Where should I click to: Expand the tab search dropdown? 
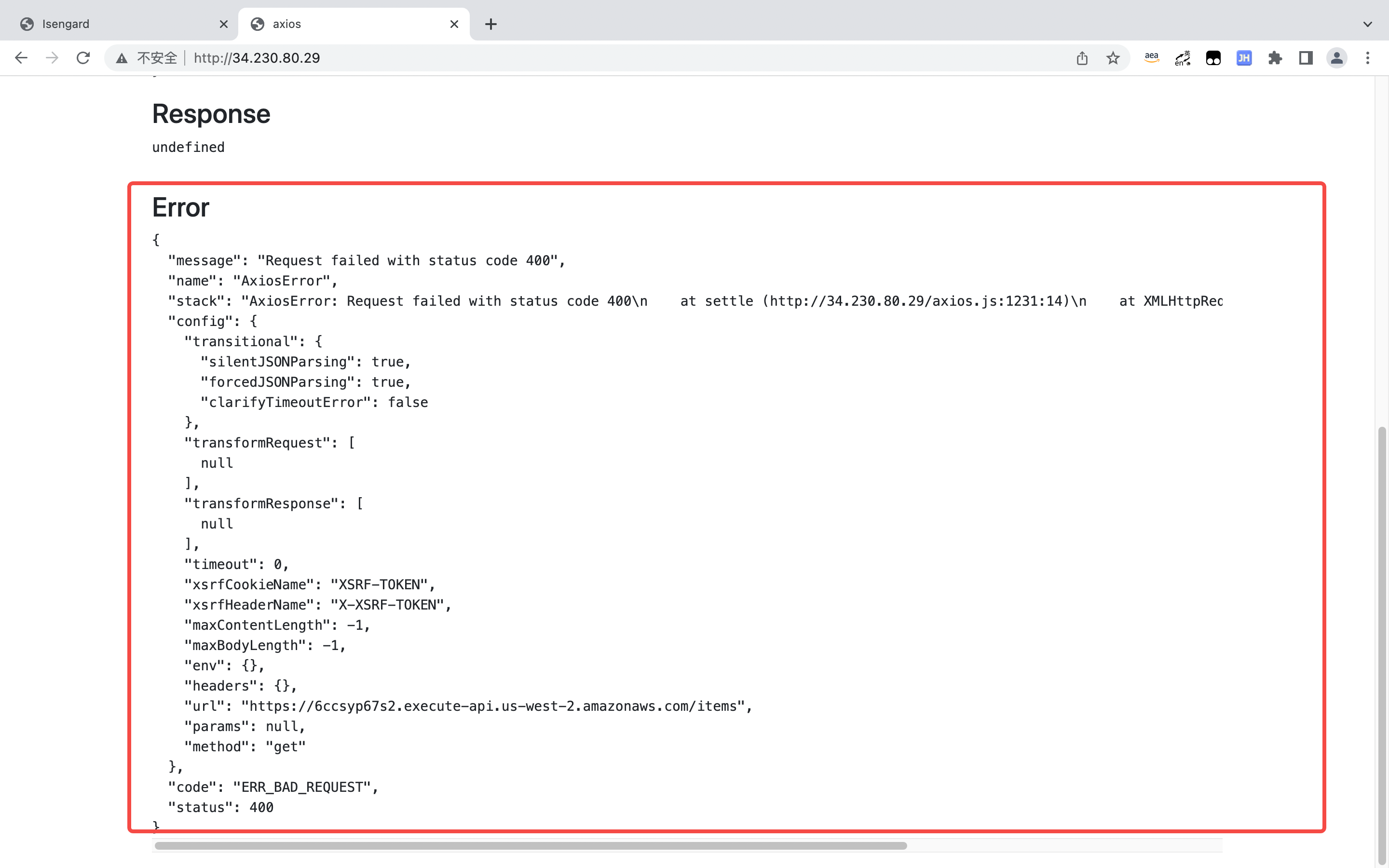[1368, 24]
